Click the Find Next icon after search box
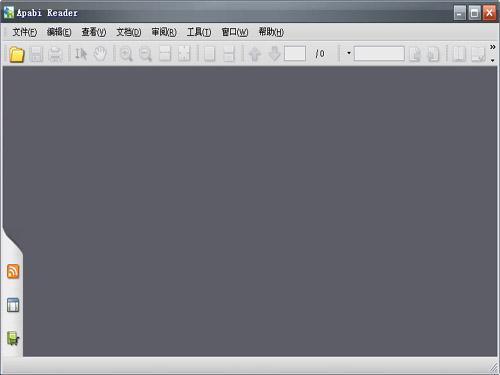 [433, 54]
